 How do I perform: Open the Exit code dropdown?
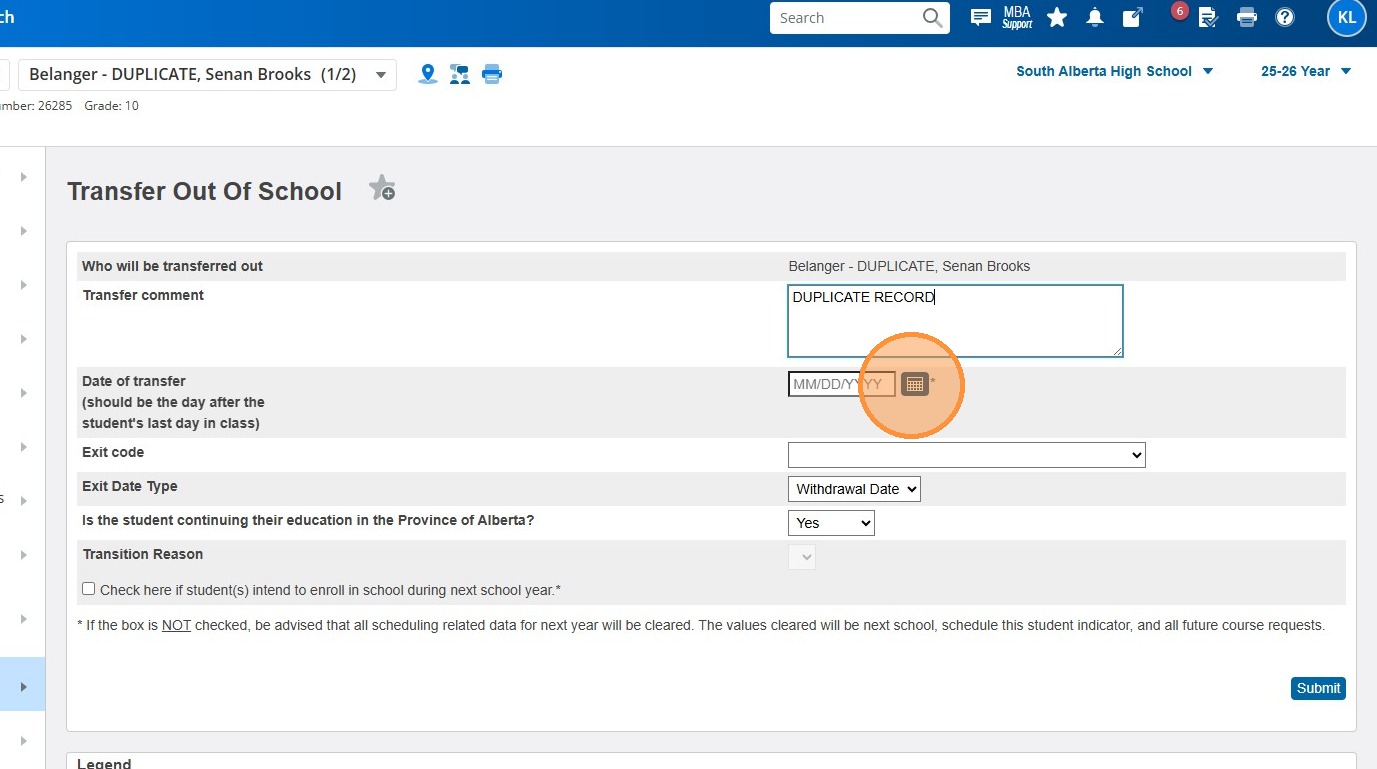(x=966, y=455)
